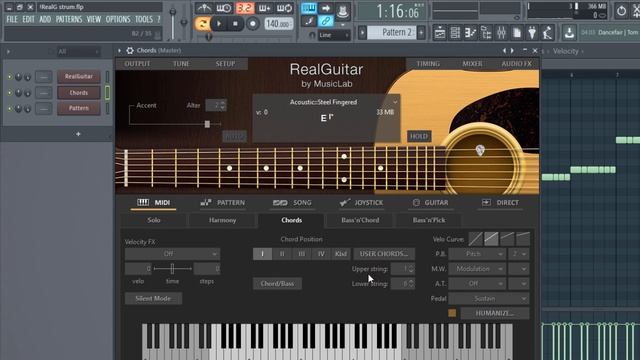Viewport: 640px width, 360px height.
Task: Enable wait for input before recording
Action: coord(224,8)
